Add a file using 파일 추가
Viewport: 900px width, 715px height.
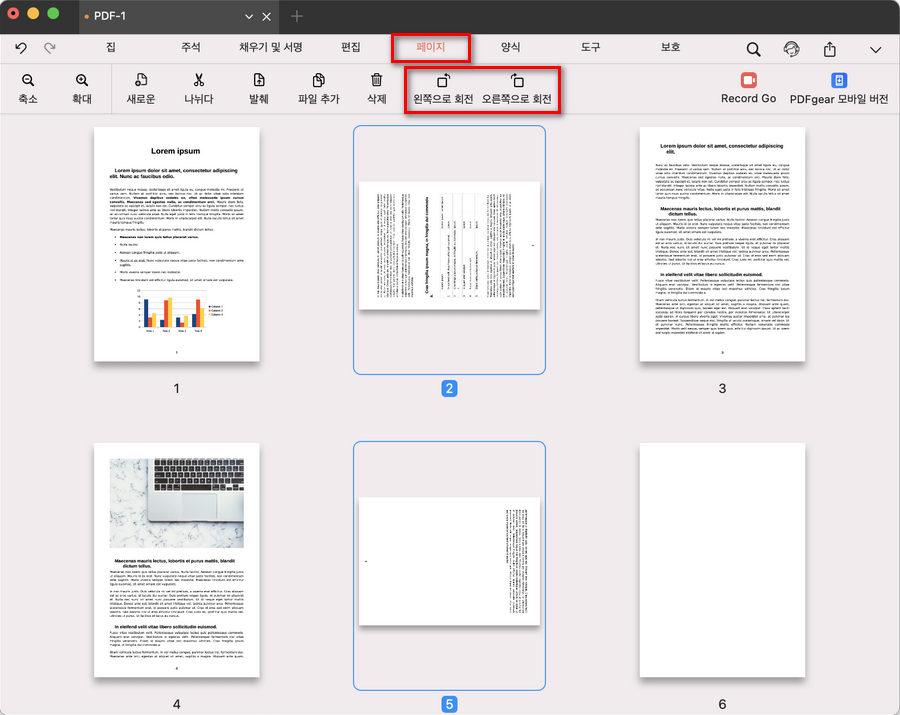[318, 81]
